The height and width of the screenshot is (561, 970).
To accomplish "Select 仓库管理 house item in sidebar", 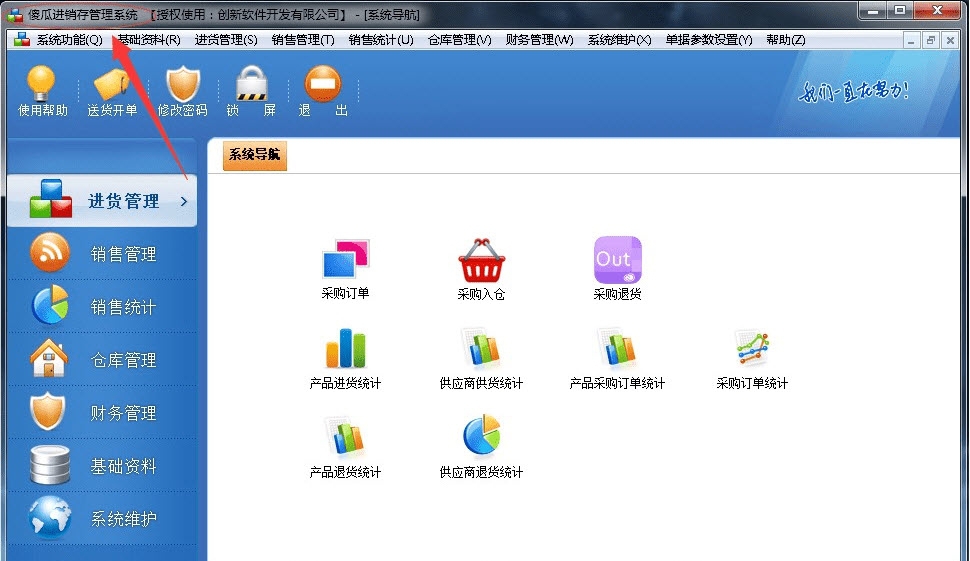I will (x=102, y=359).
